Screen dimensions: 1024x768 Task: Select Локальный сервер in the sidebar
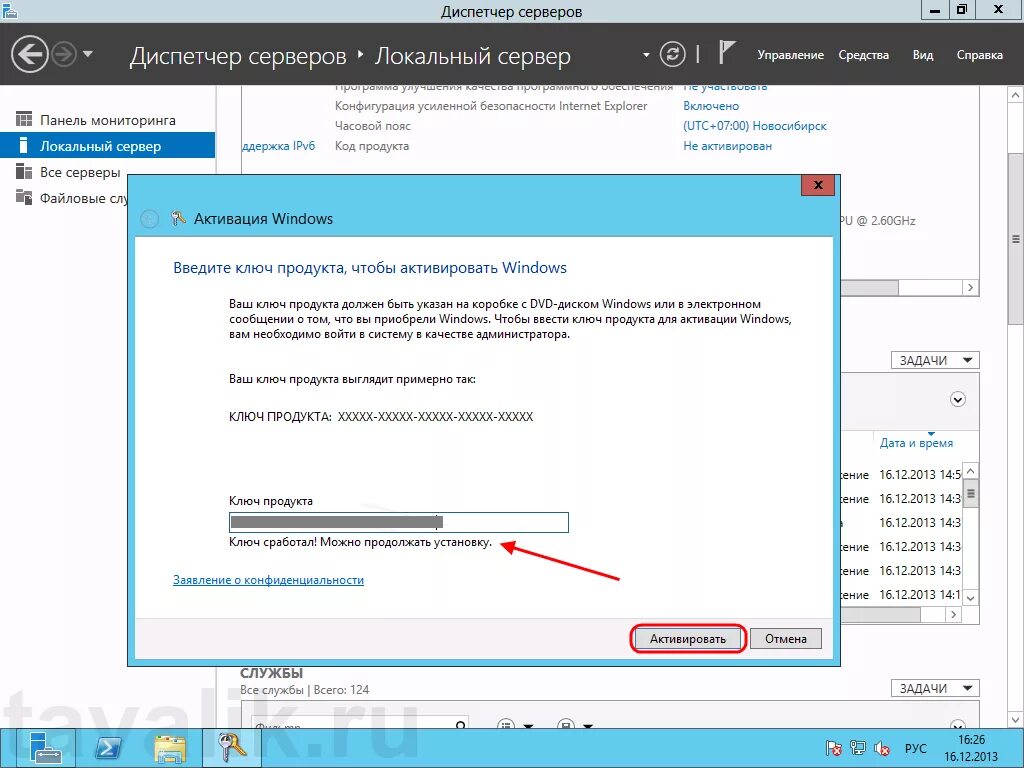[108, 146]
